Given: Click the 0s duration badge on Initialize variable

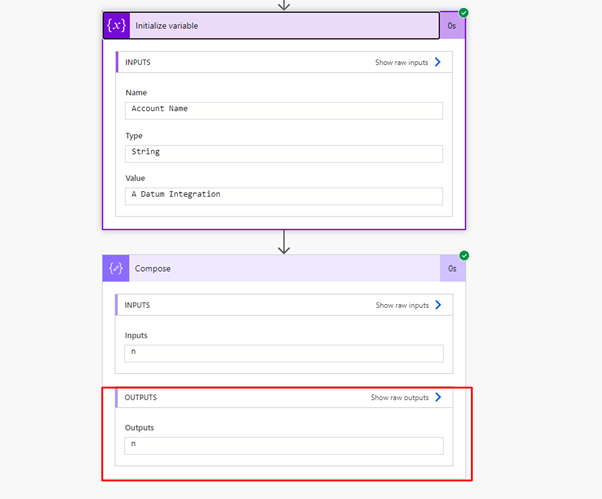Looking at the screenshot, I should pyautogui.click(x=452, y=26).
